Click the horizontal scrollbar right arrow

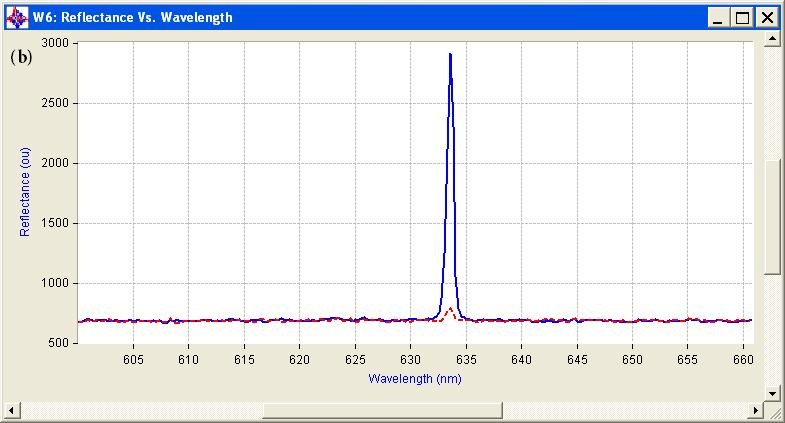point(756,410)
